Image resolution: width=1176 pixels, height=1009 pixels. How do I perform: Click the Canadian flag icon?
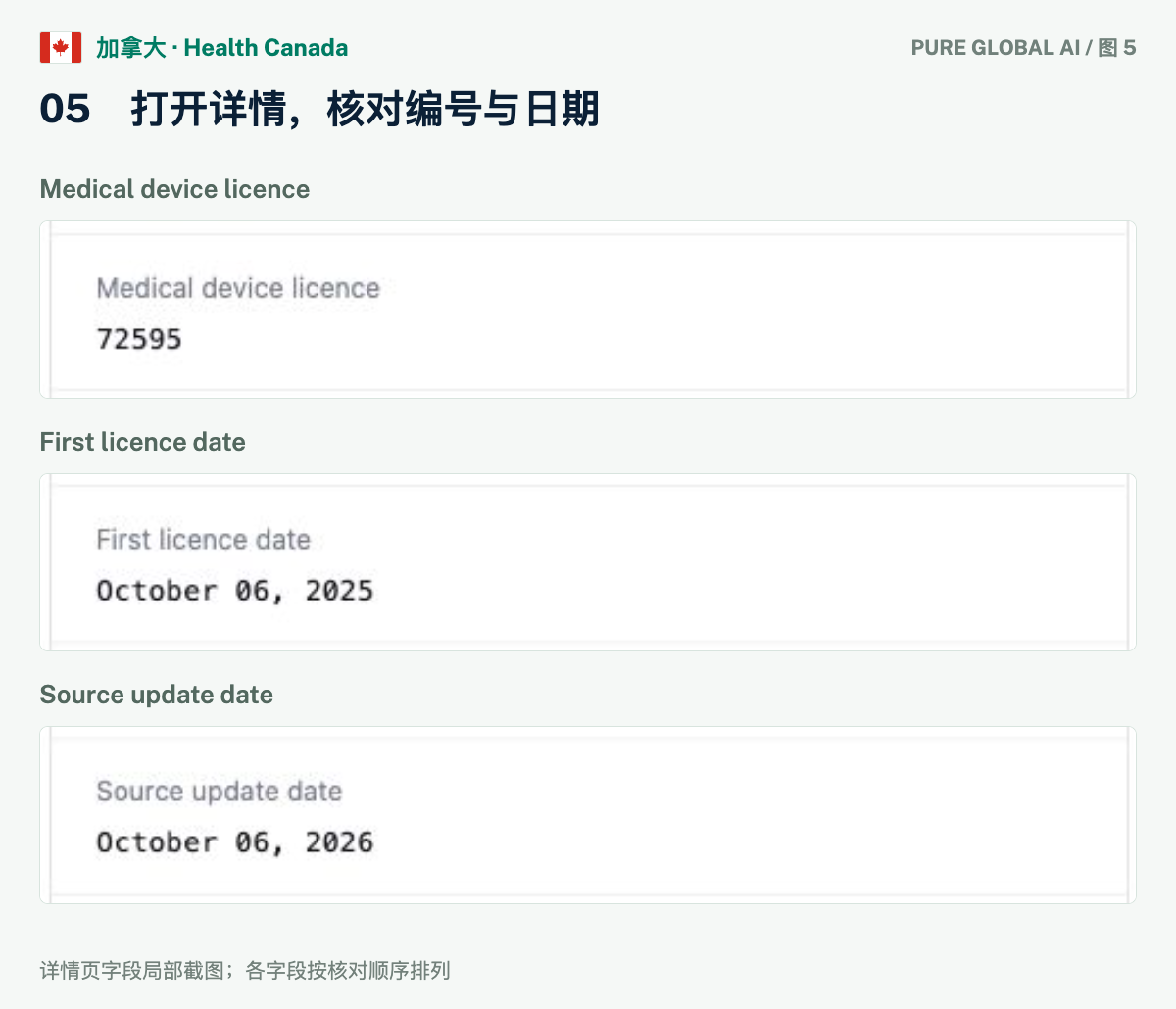click(x=61, y=47)
